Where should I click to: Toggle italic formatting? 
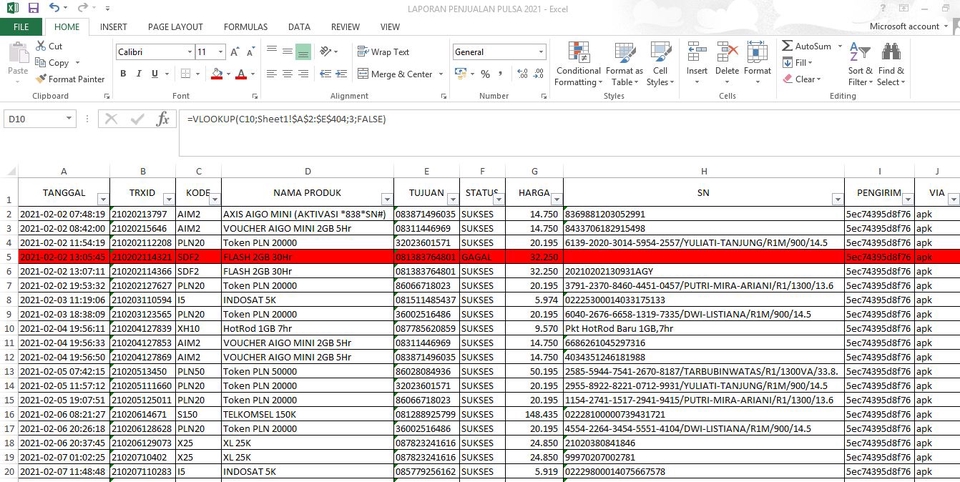click(x=139, y=73)
